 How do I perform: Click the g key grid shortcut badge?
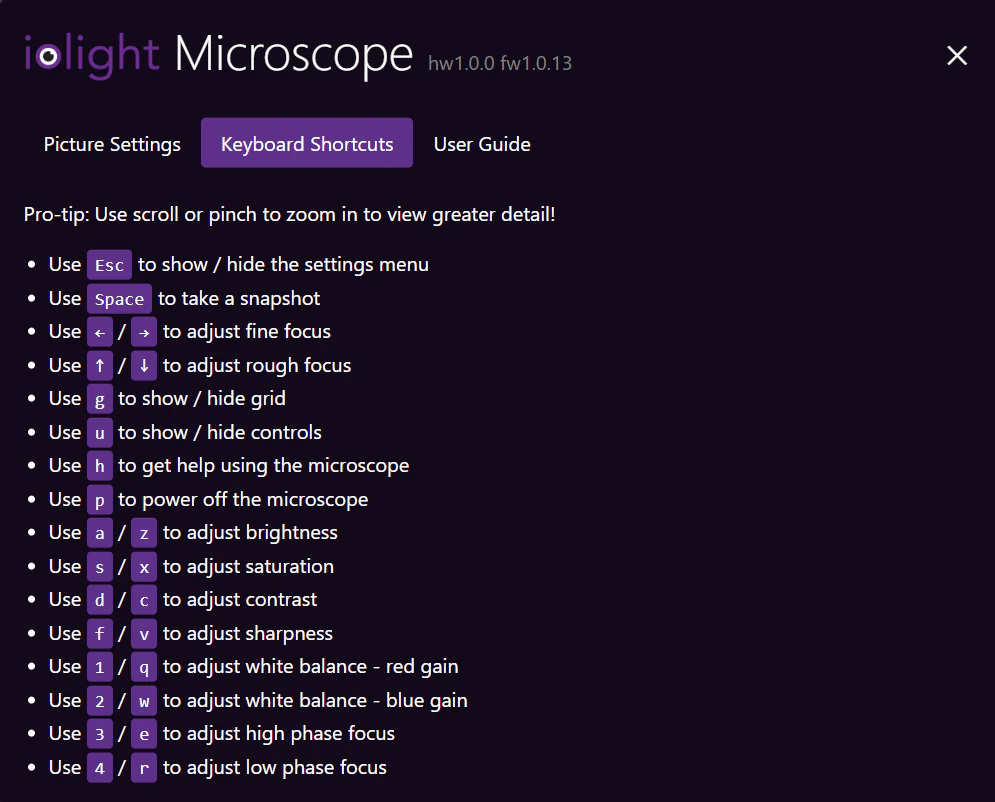(99, 398)
